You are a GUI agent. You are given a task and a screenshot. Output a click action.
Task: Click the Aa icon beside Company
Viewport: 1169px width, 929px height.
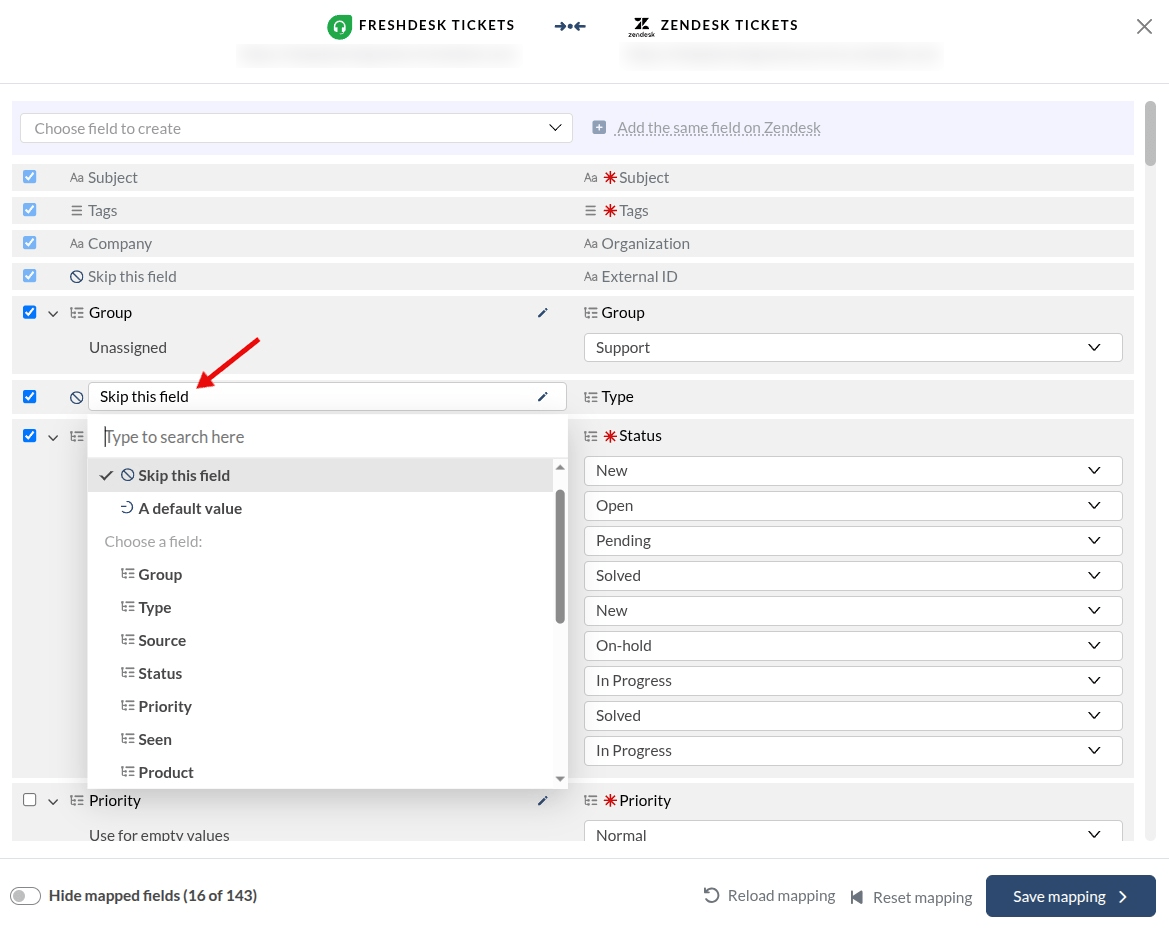click(77, 244)
